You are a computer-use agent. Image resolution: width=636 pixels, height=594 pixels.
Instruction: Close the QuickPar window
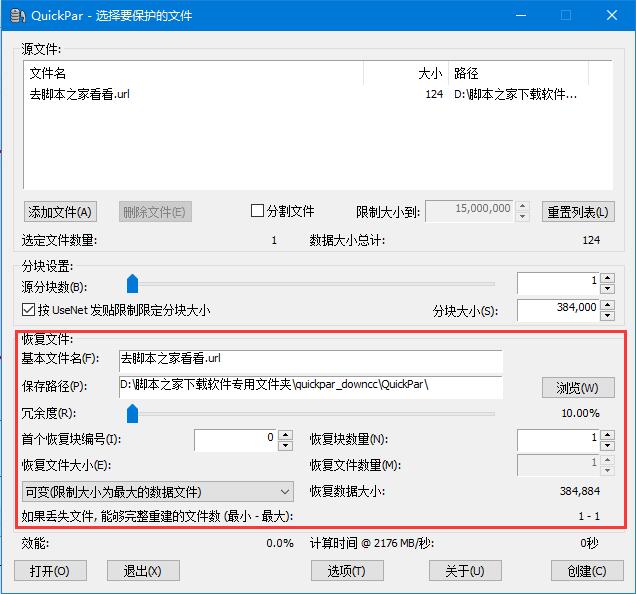(x=612, y=15)
